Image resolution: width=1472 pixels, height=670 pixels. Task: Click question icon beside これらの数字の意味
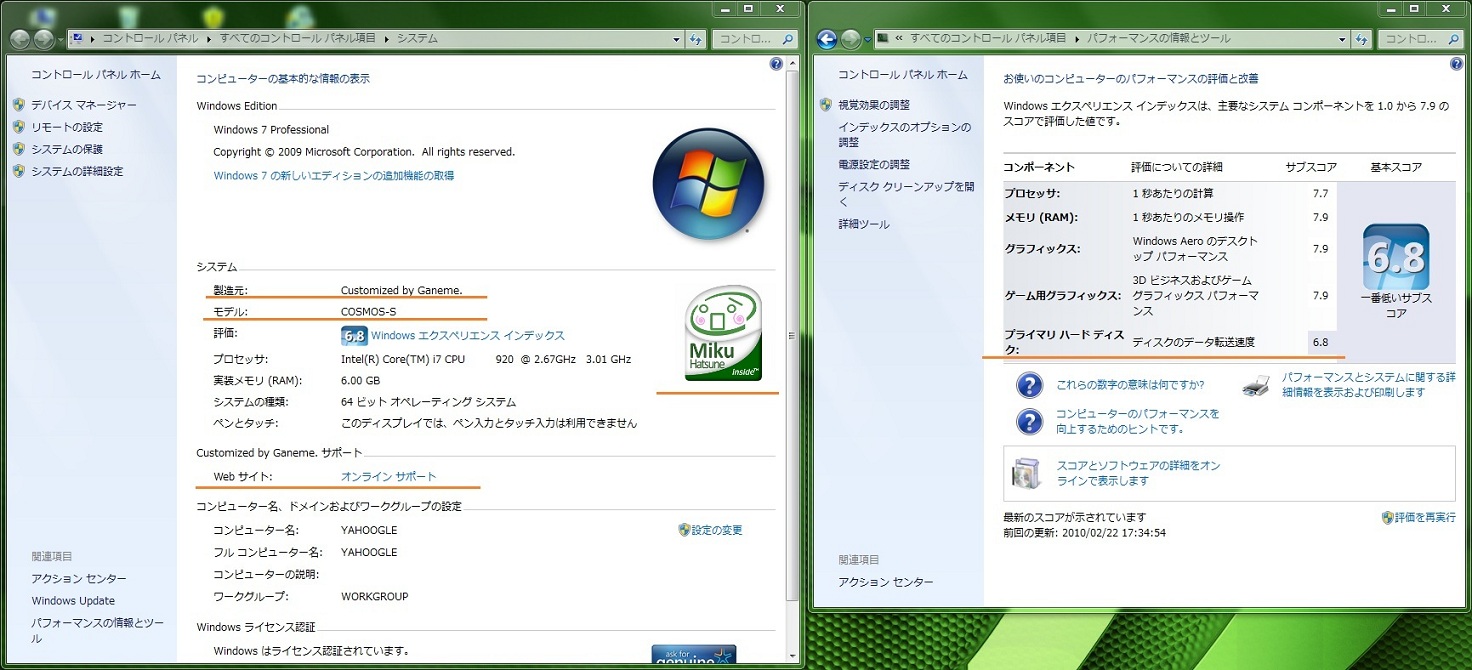point(1030,385)
